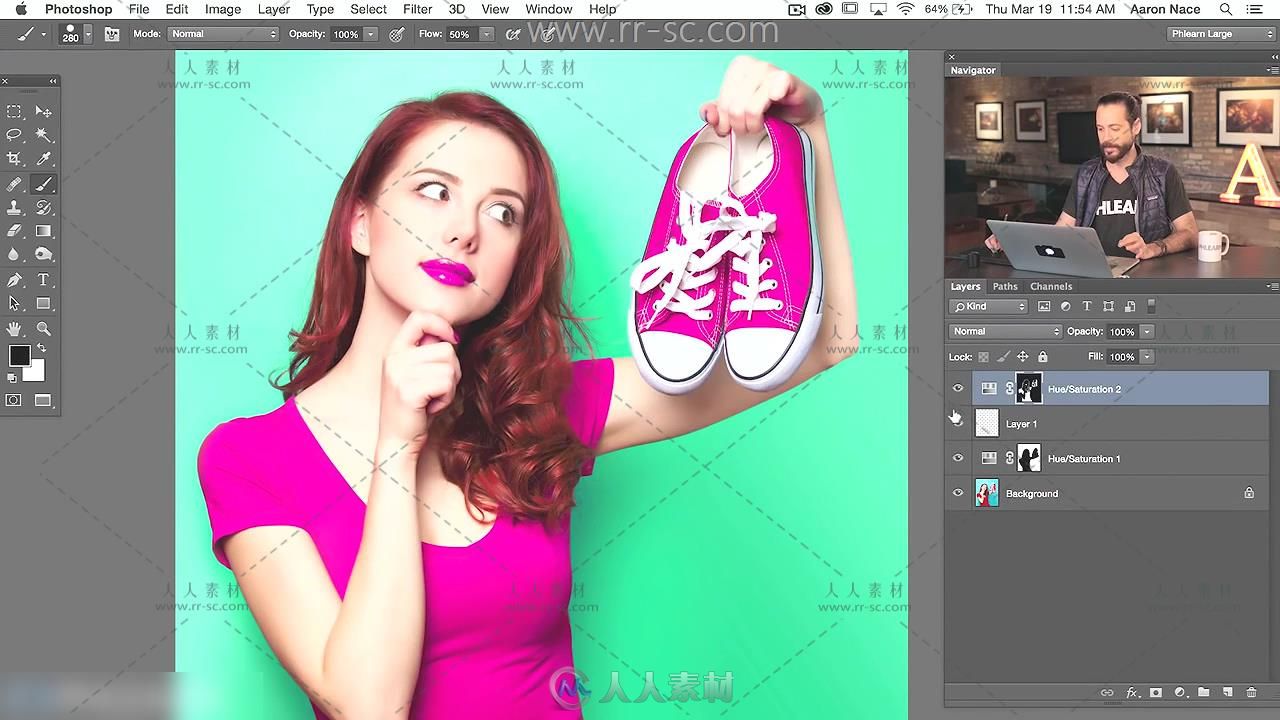Open the layer Opacity dropdown arrow
1280x720 pixels.
1147,331
